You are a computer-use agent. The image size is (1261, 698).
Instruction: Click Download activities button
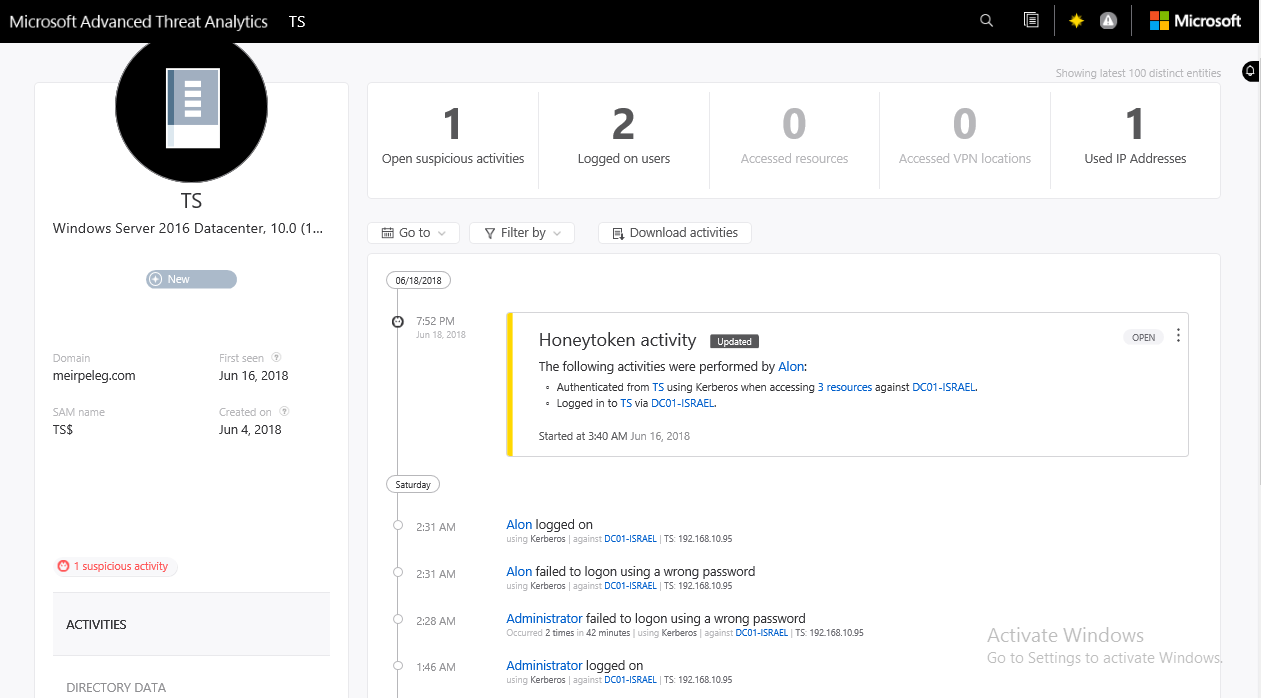[x=675, y=233]
